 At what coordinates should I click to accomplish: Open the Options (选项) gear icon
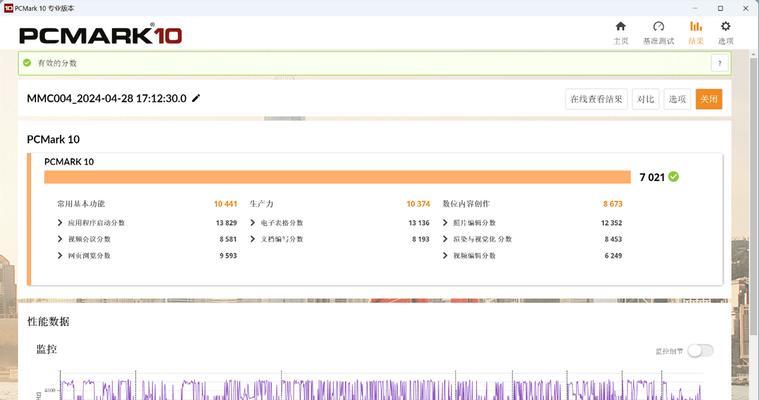tap(726, 26)
